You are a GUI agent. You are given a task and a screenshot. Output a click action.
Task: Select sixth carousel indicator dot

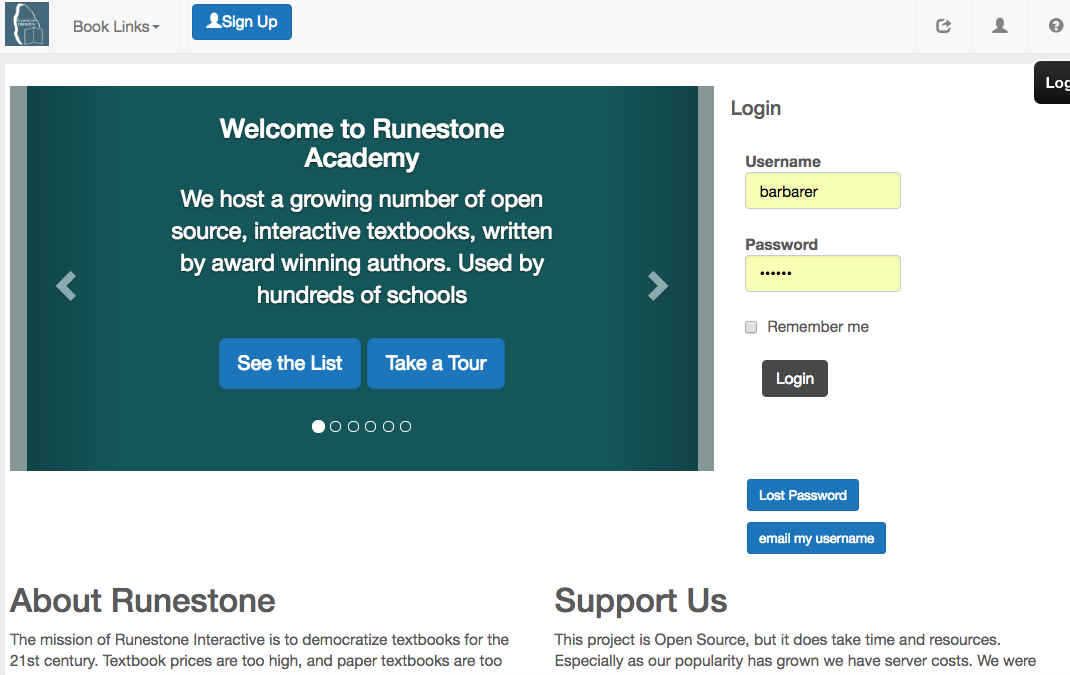click(405, 427)
